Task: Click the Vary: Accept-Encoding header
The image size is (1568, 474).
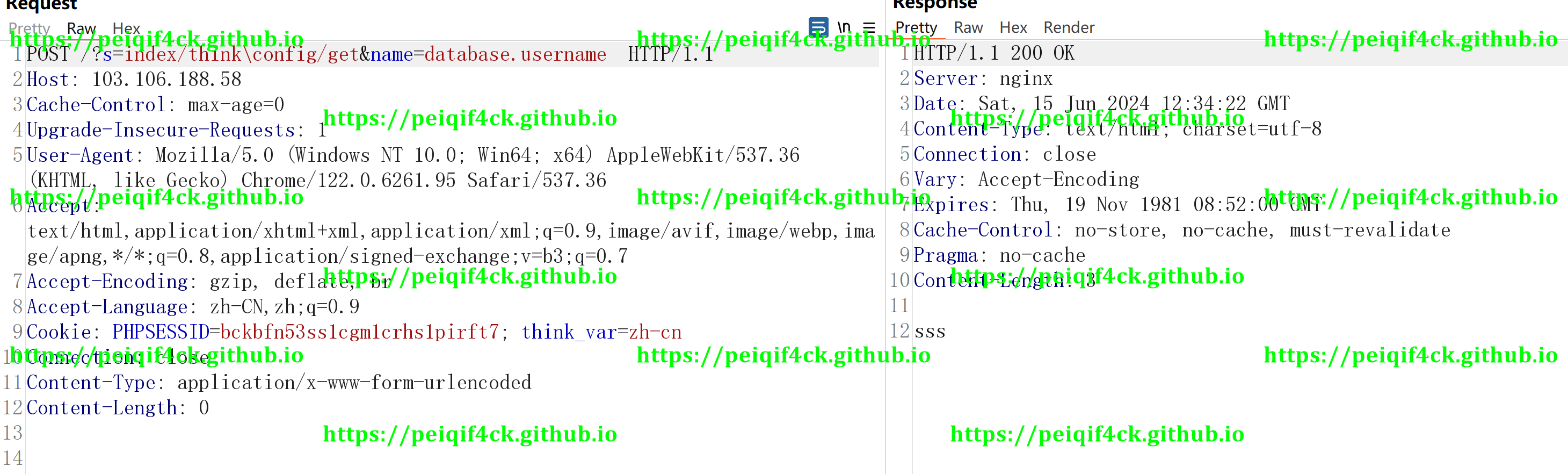Action: click(x=1026, y=179)
